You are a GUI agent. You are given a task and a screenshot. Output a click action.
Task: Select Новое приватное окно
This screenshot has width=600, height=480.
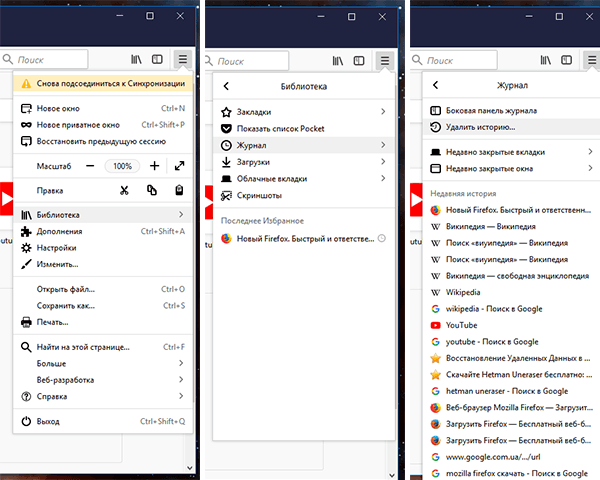click(x=103, y=125)
